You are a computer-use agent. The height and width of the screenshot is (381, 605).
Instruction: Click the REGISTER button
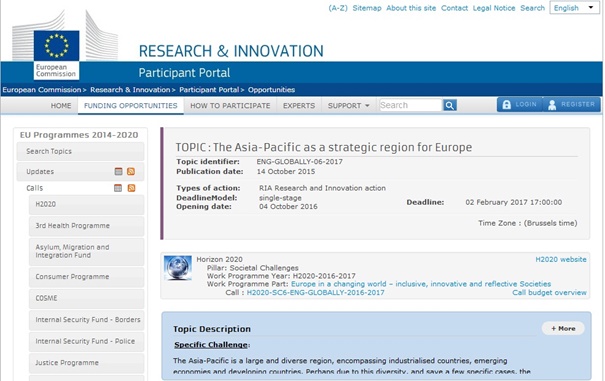(x=572, y=105)
